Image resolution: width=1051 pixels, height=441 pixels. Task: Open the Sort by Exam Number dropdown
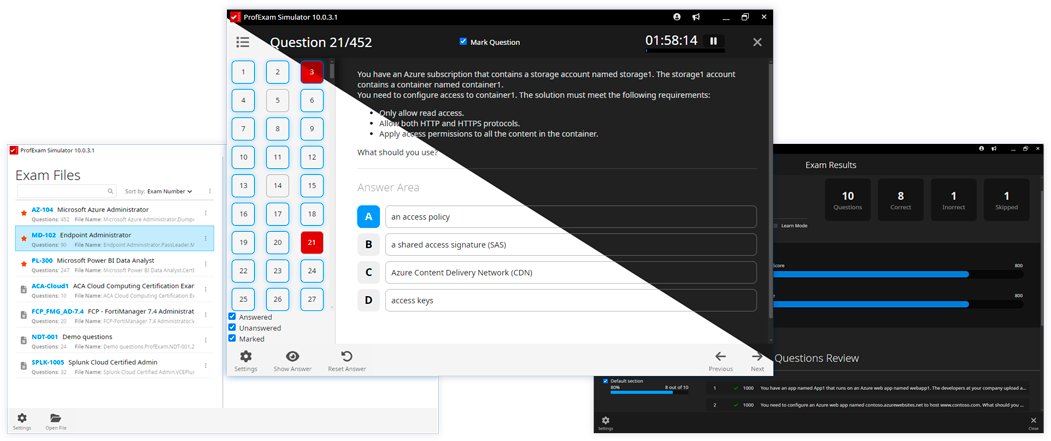[170, 191]
